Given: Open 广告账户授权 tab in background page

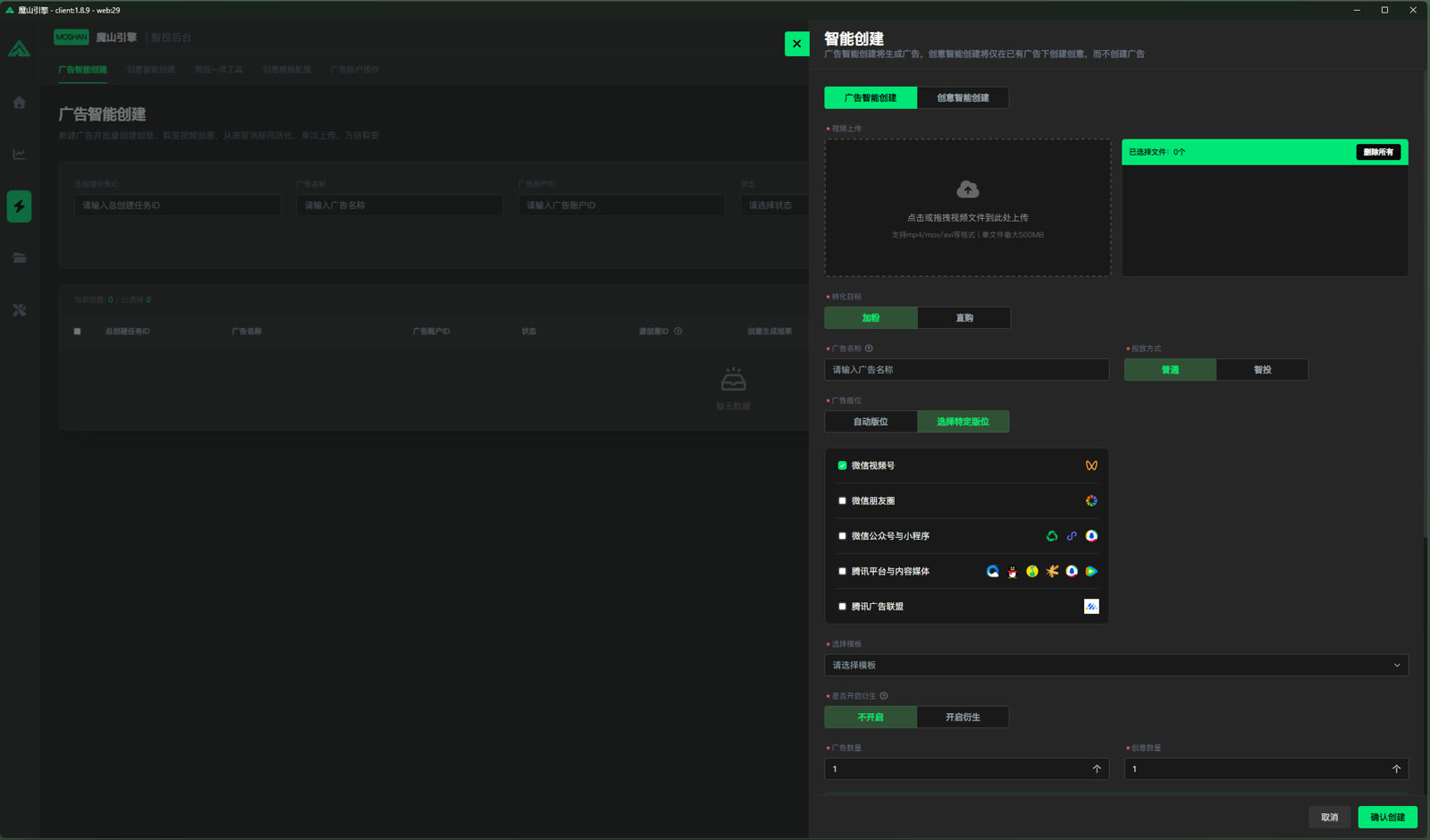Looking at the screenshot, I should pos(355,70).
